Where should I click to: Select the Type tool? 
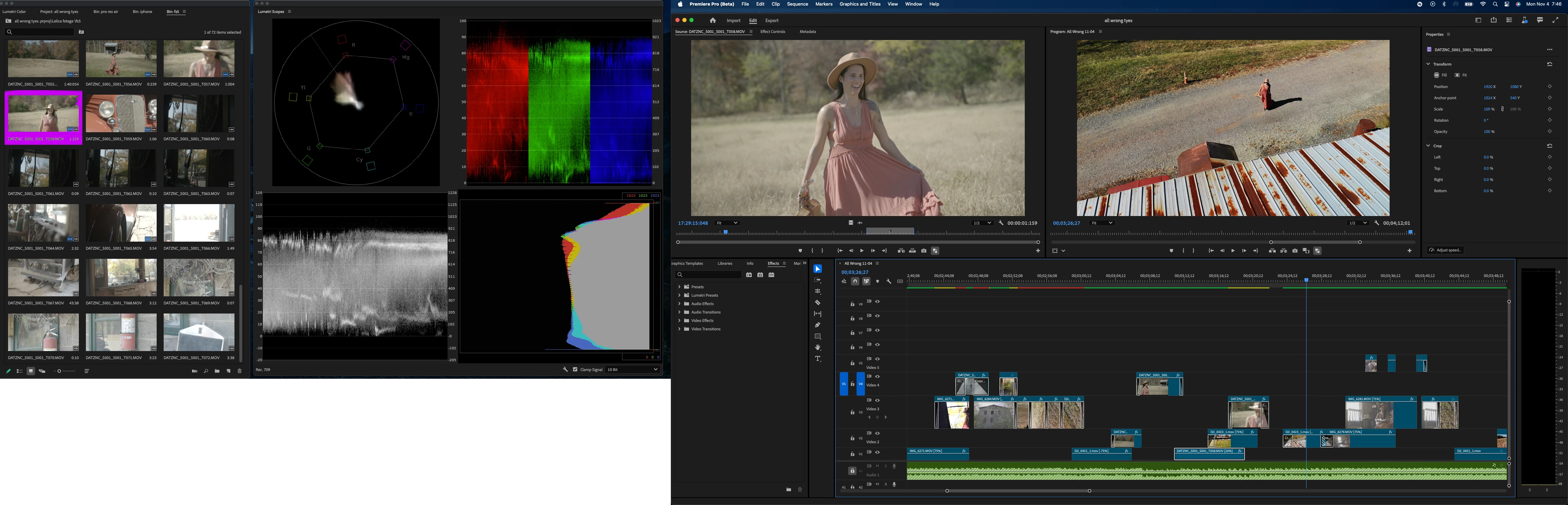(x=818, y=359)
